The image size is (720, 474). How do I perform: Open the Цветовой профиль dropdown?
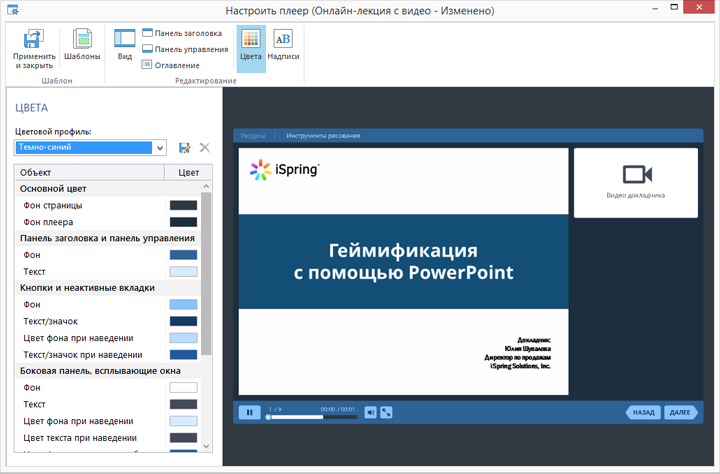tap(160, 148)
